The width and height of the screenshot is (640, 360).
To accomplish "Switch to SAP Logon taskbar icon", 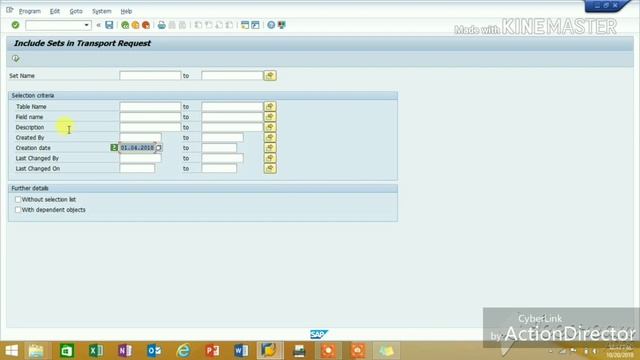I will click(x=270, y=351).
